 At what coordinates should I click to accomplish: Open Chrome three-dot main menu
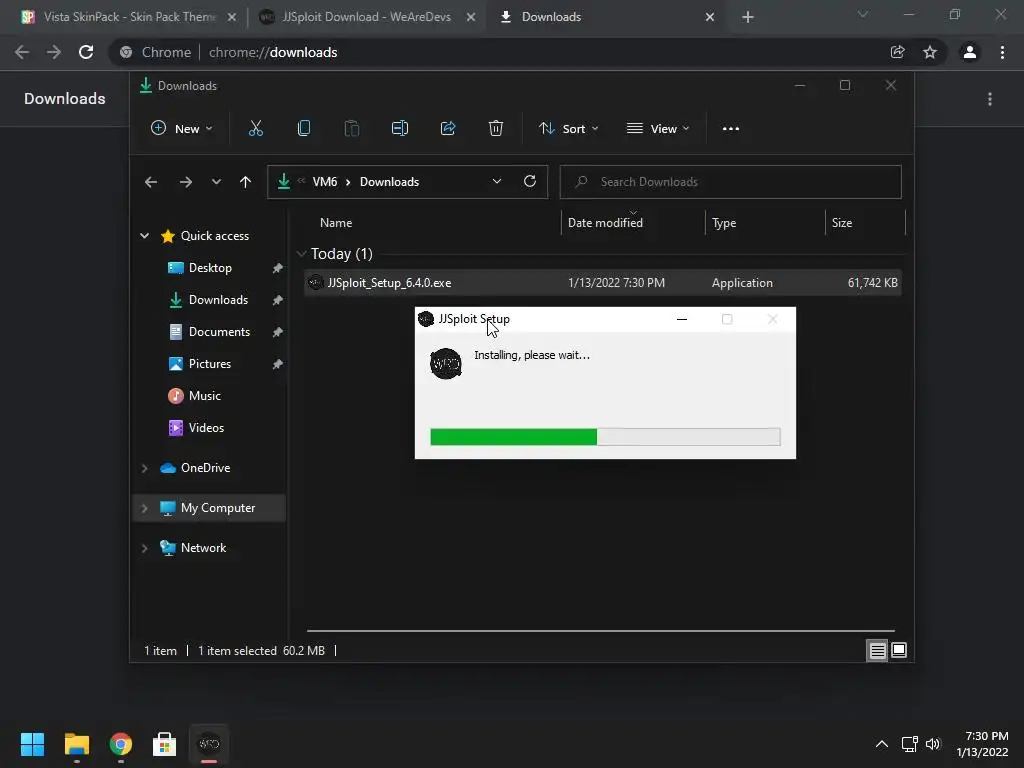click(x=1002, y=52)
